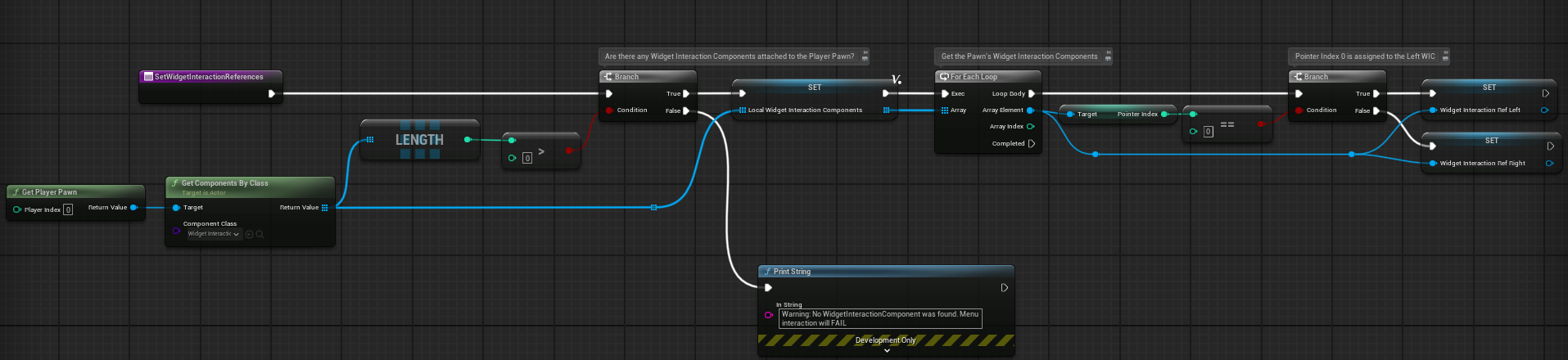Viewport: 1568px width, 360px height.
Task: Select the first Branch node header
Action: coord(648,77)
